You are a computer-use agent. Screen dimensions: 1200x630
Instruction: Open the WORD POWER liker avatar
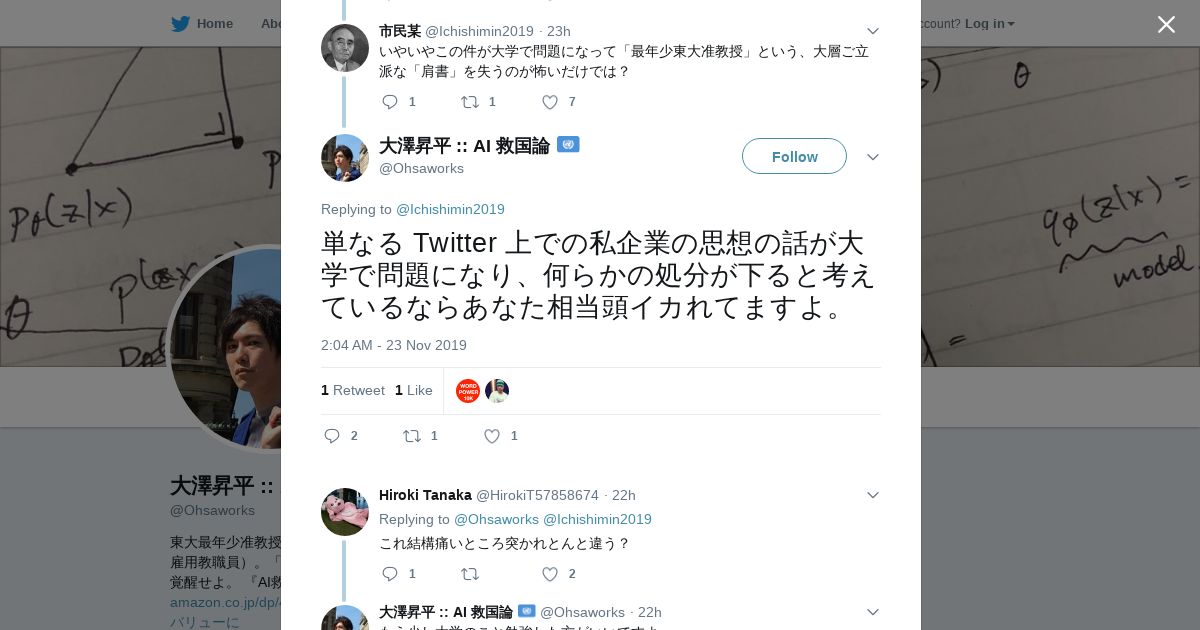(x=468, y=391)
